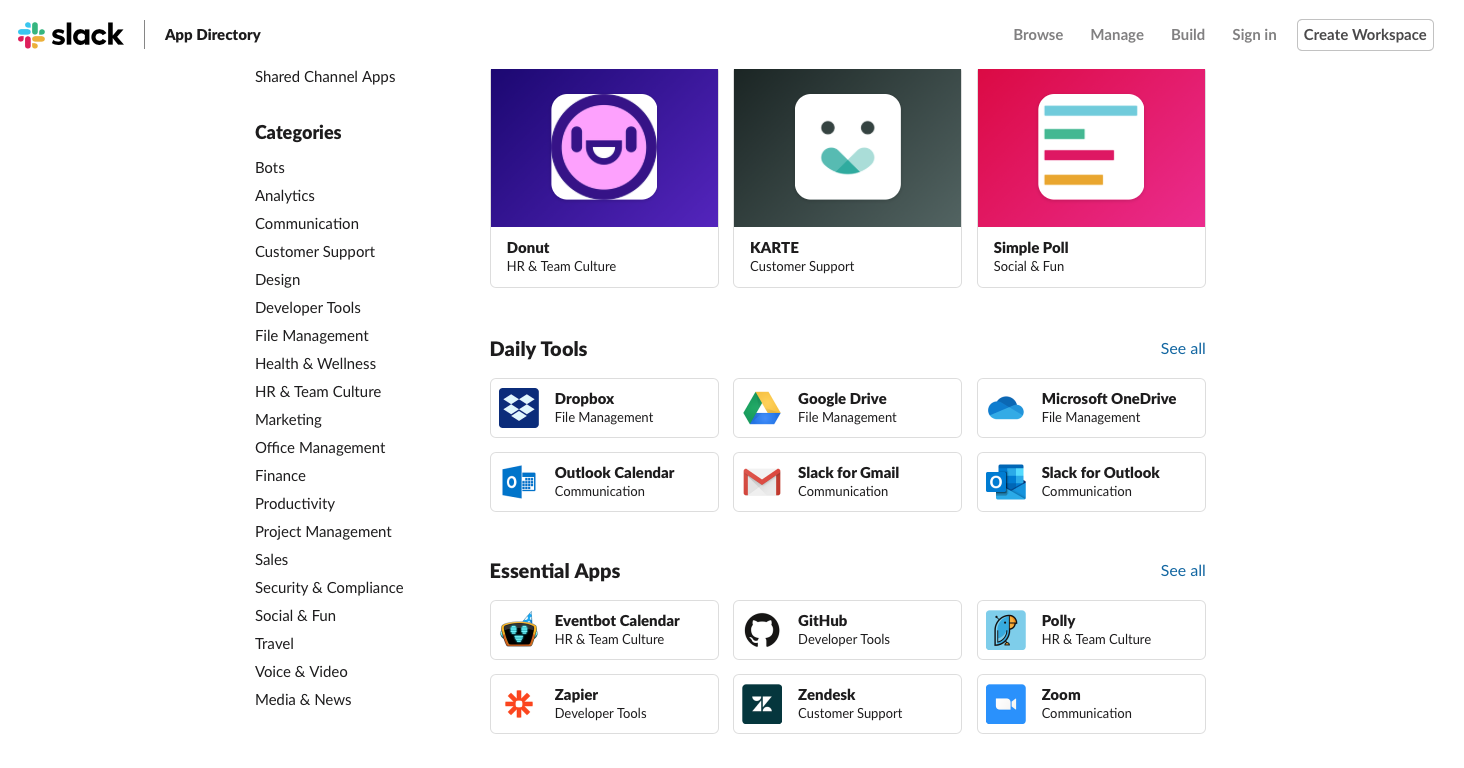This screenshot has height=768, width=1464.
Task: Click the Slack for Gmail icon
Action: [x=762, y=482]
